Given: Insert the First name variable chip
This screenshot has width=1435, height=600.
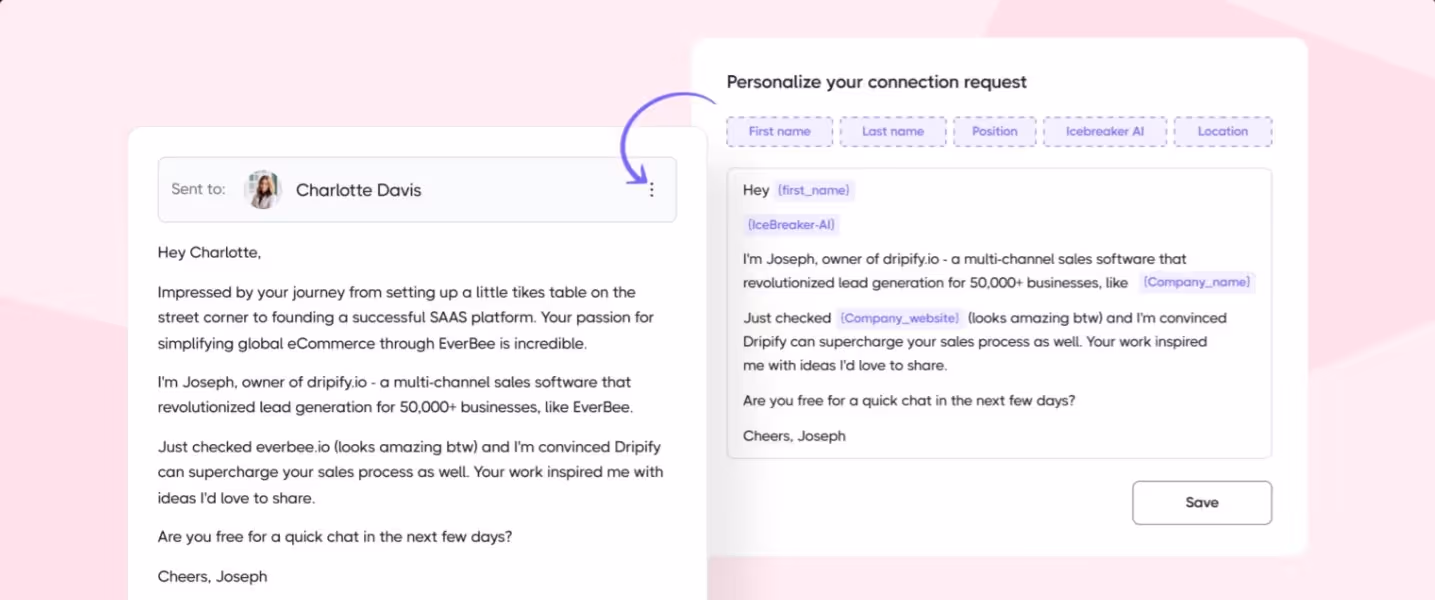Looking at the screenshot, I should [779, 131].
